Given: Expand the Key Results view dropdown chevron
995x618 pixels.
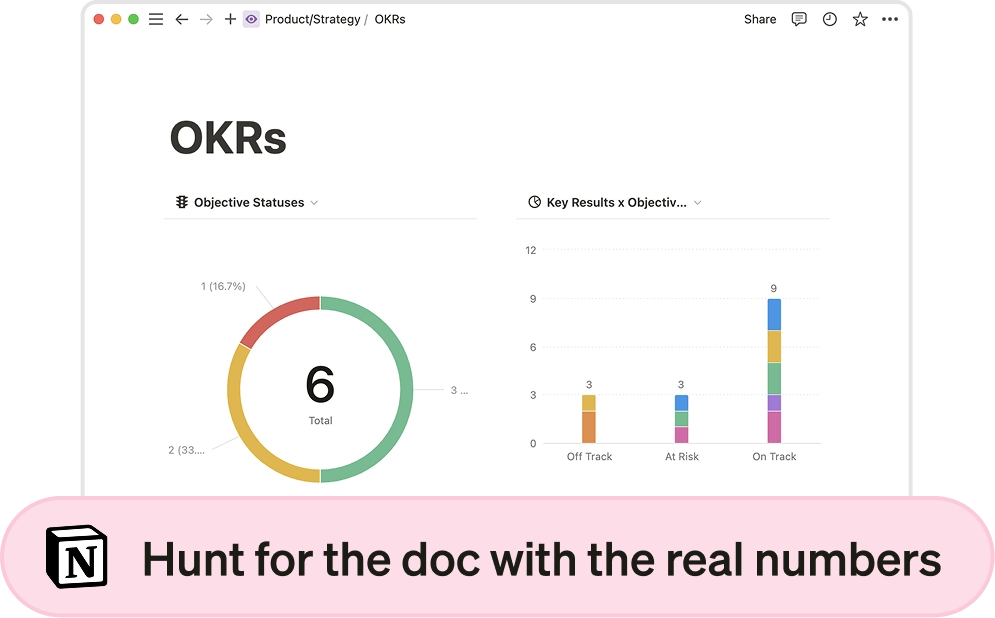Looking at the screenshot, I should tap(697, 203).
